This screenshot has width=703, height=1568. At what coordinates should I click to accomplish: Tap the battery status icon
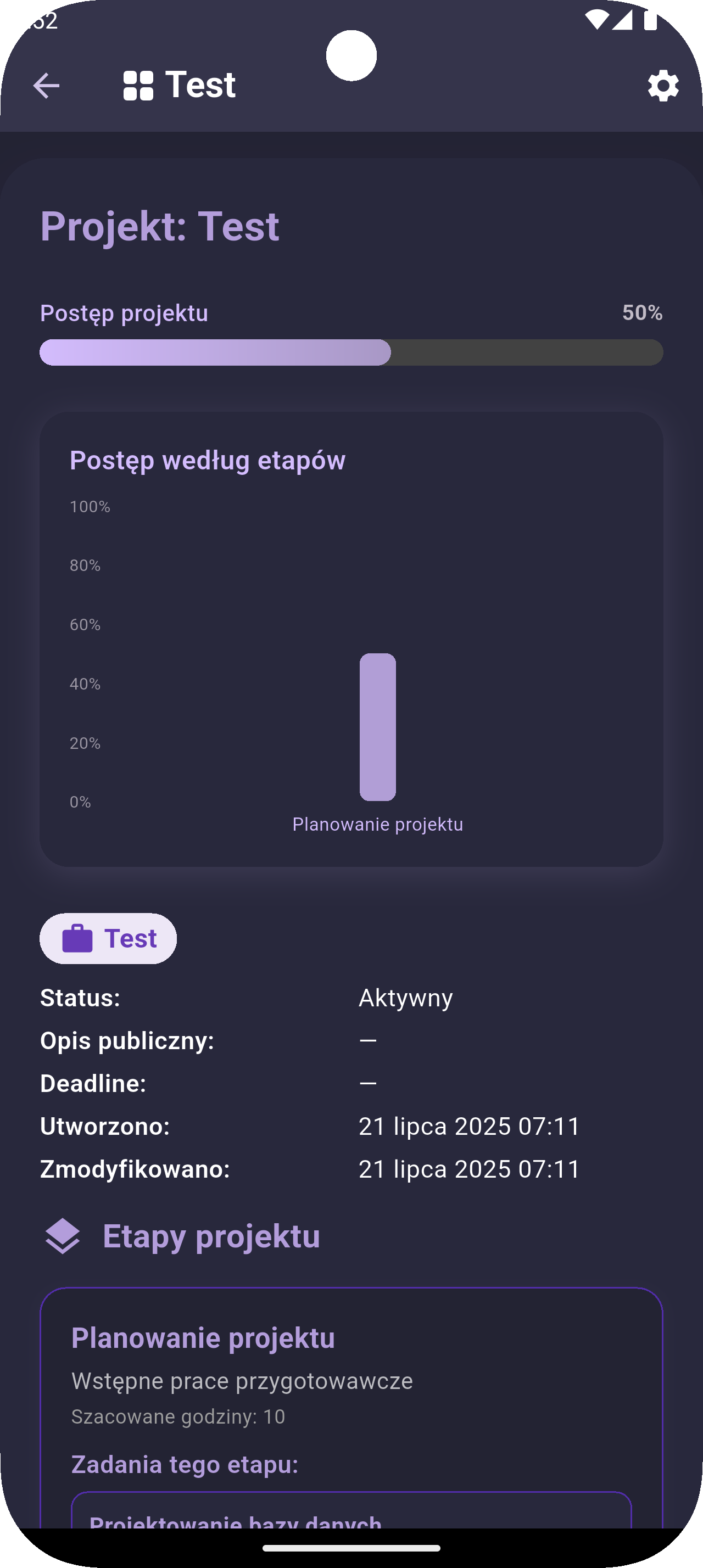pyautogui.click(x=650, y=19)
